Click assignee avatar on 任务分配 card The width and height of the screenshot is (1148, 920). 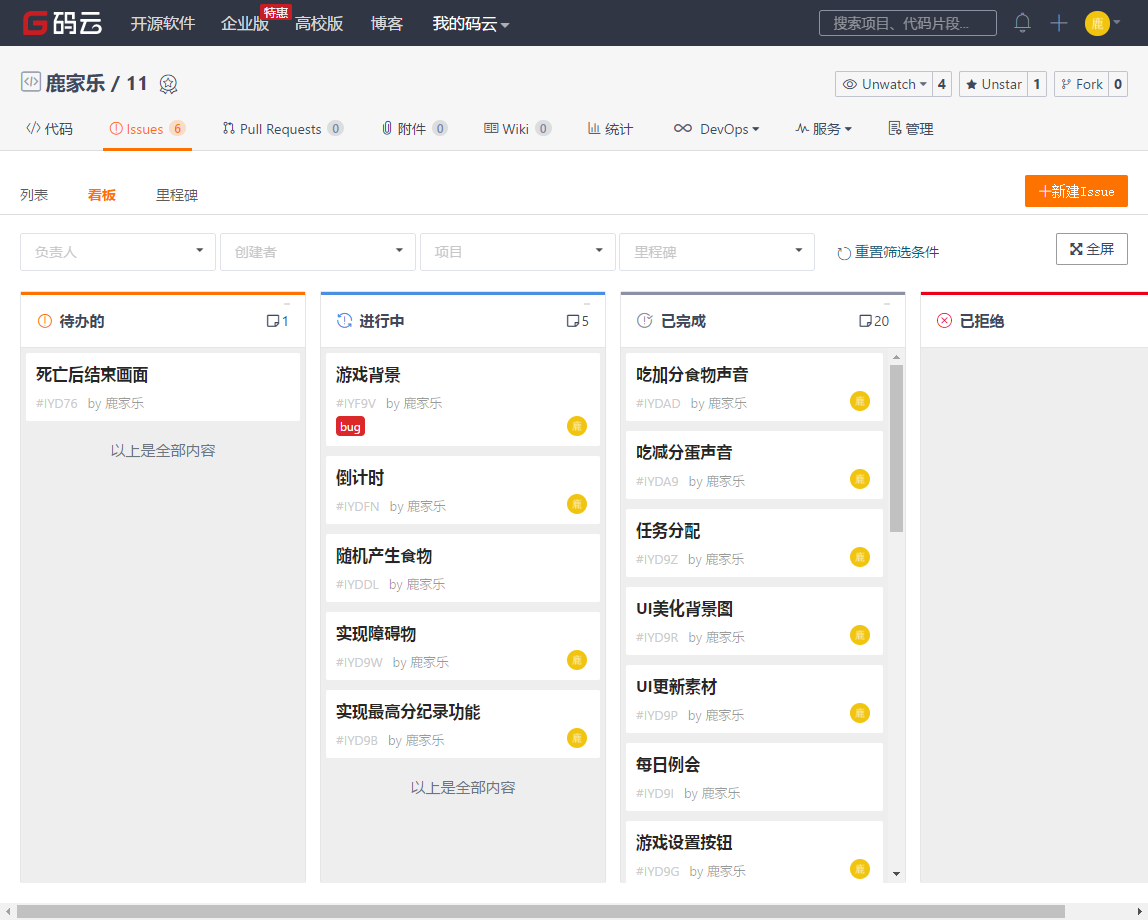[860, 557]
